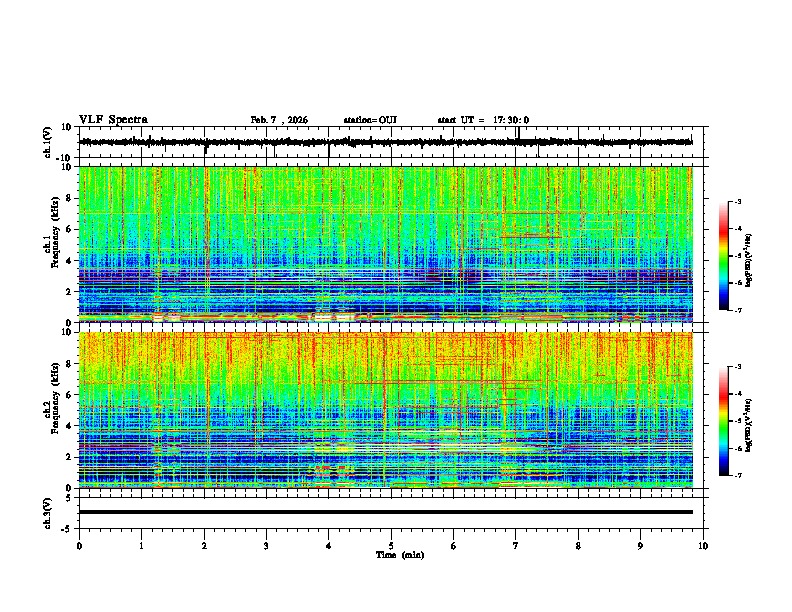Click tick label "5" on the Time axis
The height and width of the screenshot is (612, 792).
[391, 545]
